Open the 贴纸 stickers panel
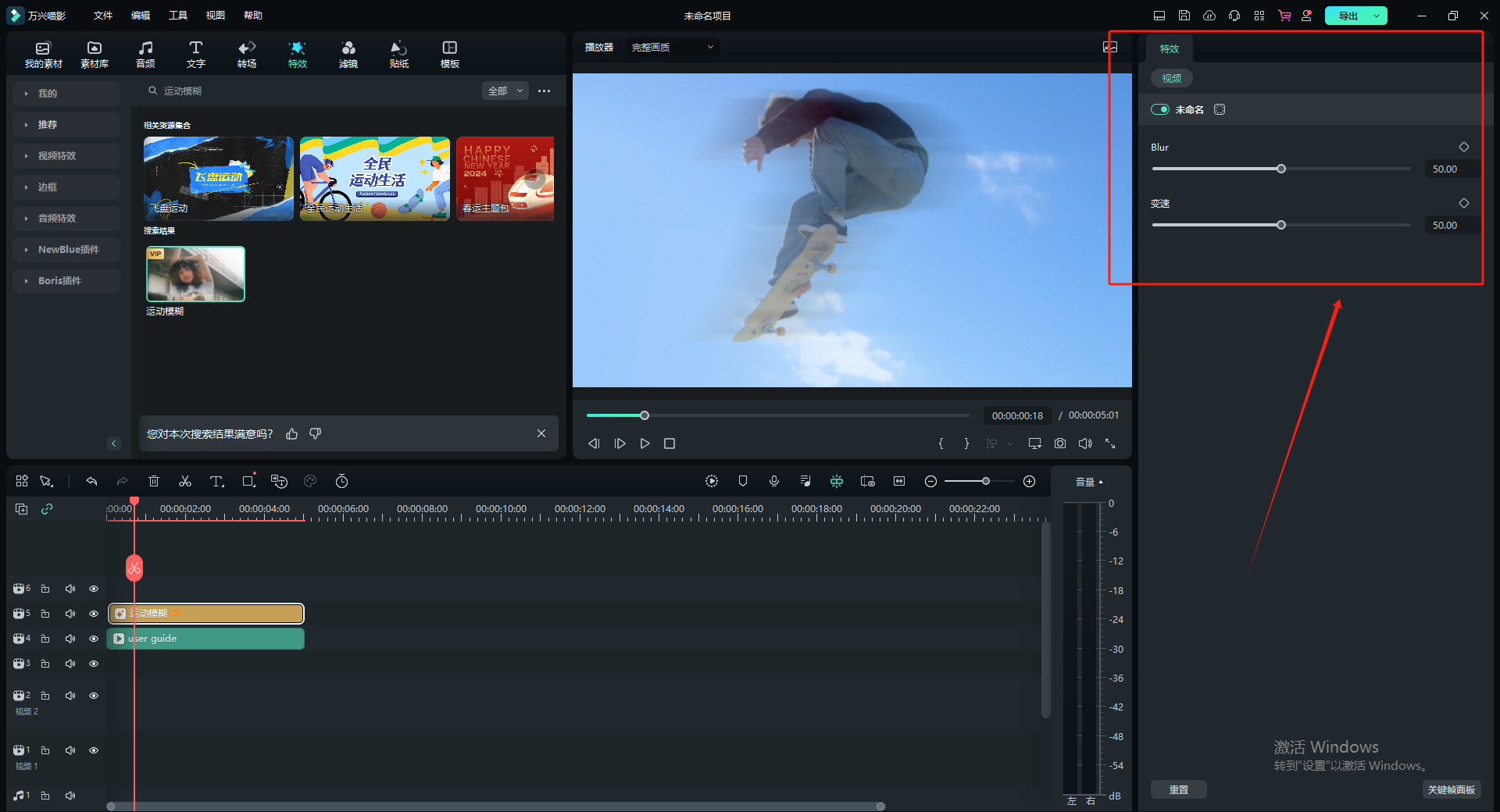The image size is (1500, 812). pyautogui.click(x=398, y=54)
